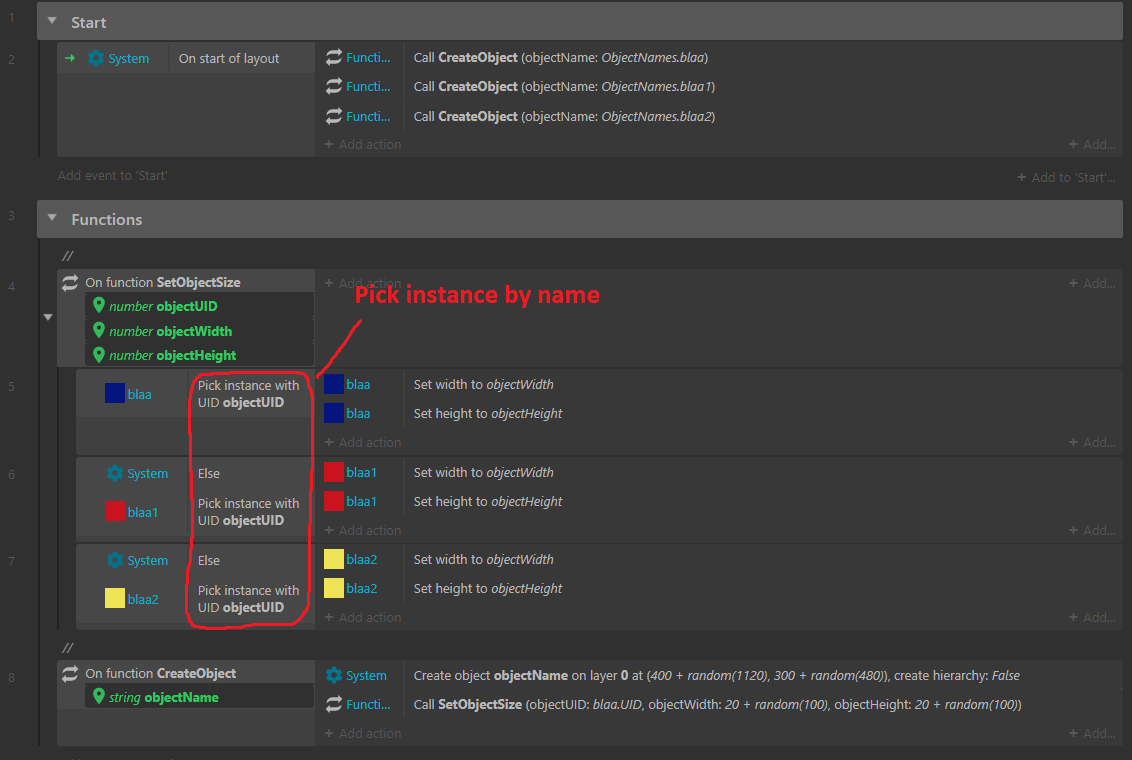
Task: Click the objectHeight parameter pin icon
Action: tap(99, 355)
